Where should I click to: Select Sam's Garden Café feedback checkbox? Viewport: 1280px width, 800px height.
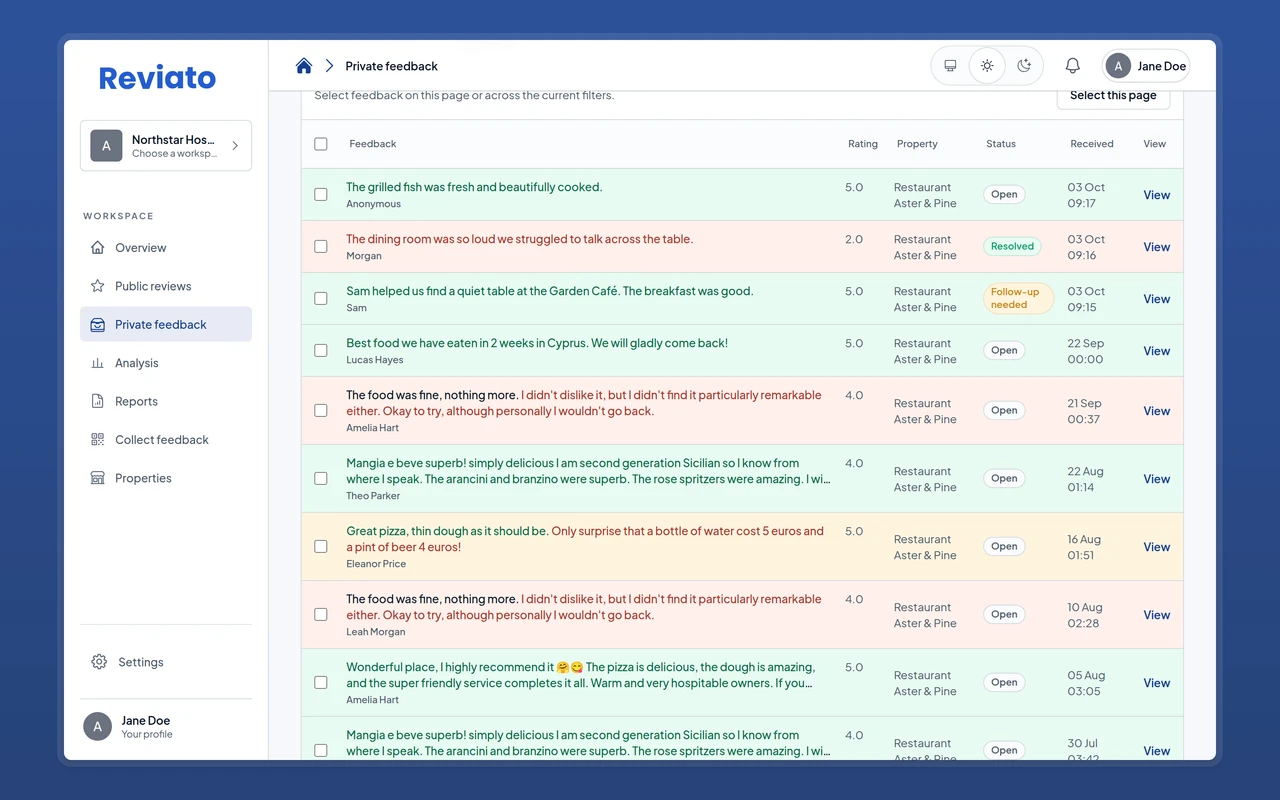321,299
